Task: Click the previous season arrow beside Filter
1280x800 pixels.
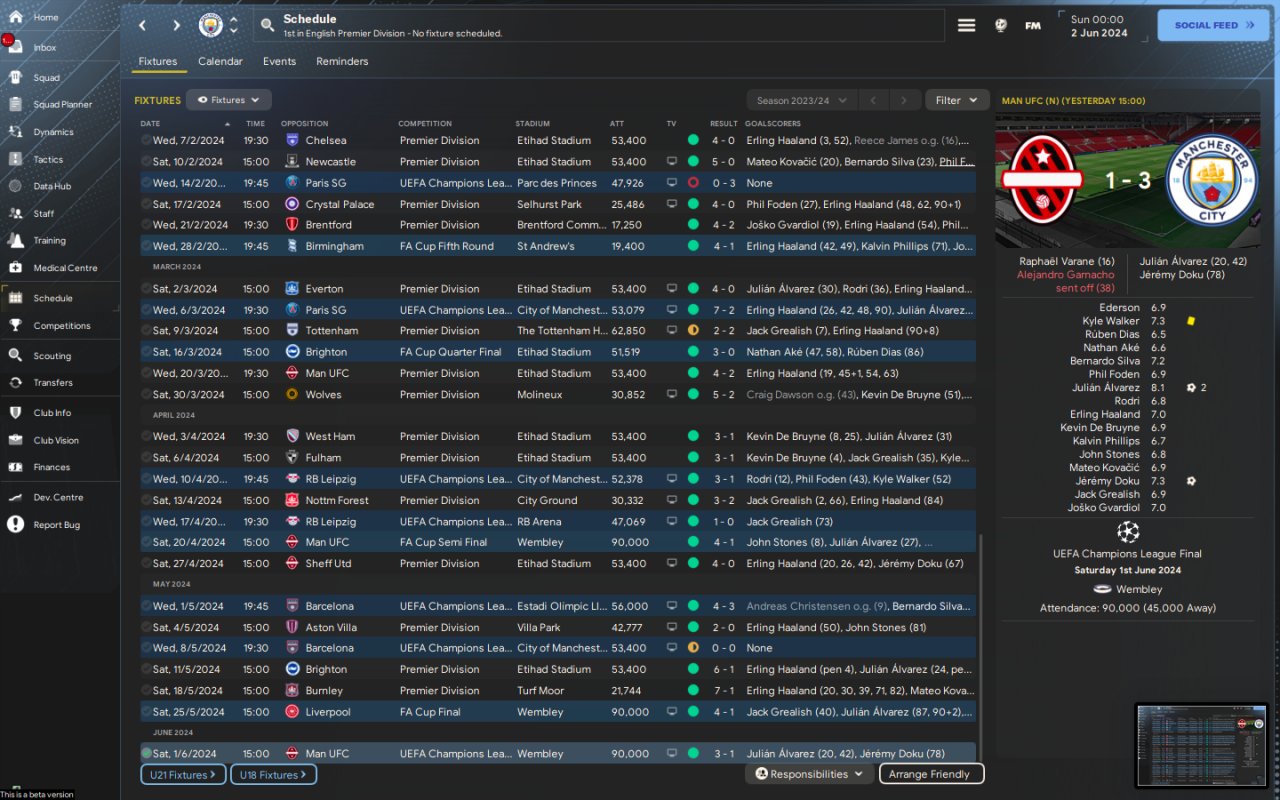Action: [872, 100]
